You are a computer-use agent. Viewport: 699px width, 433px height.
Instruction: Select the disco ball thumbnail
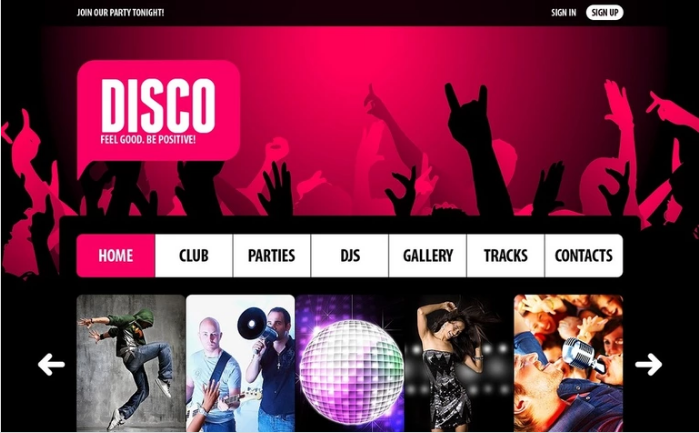click(350, 363)
